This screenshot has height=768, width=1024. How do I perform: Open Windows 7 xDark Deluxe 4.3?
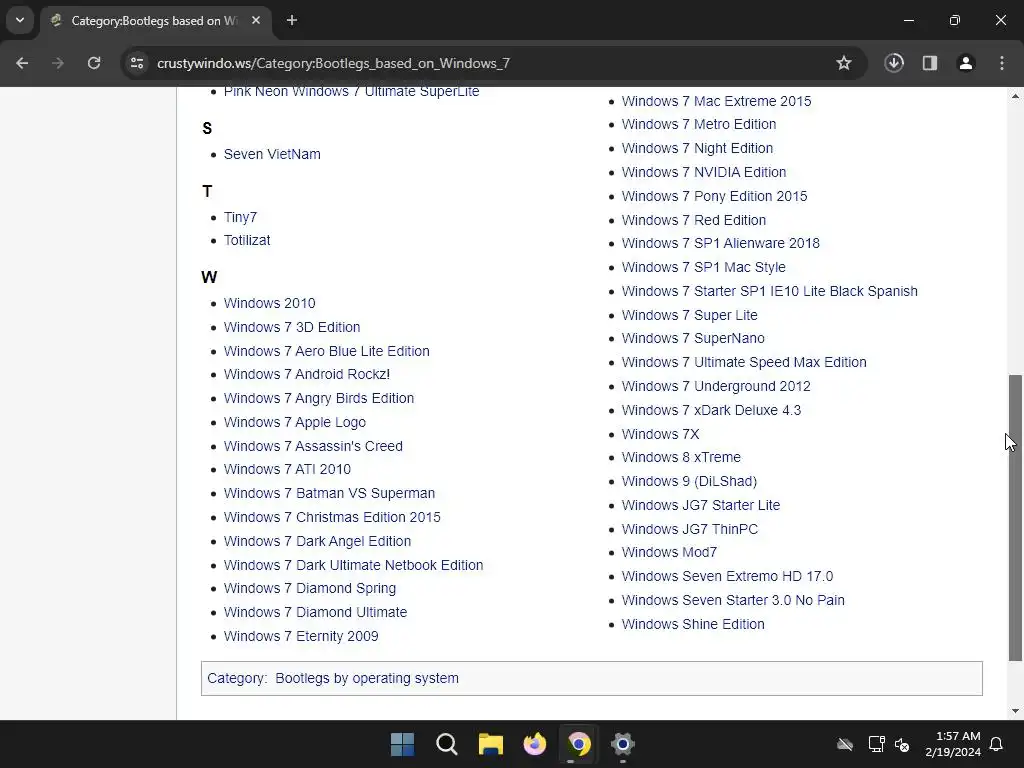click(x=711, y=410)
